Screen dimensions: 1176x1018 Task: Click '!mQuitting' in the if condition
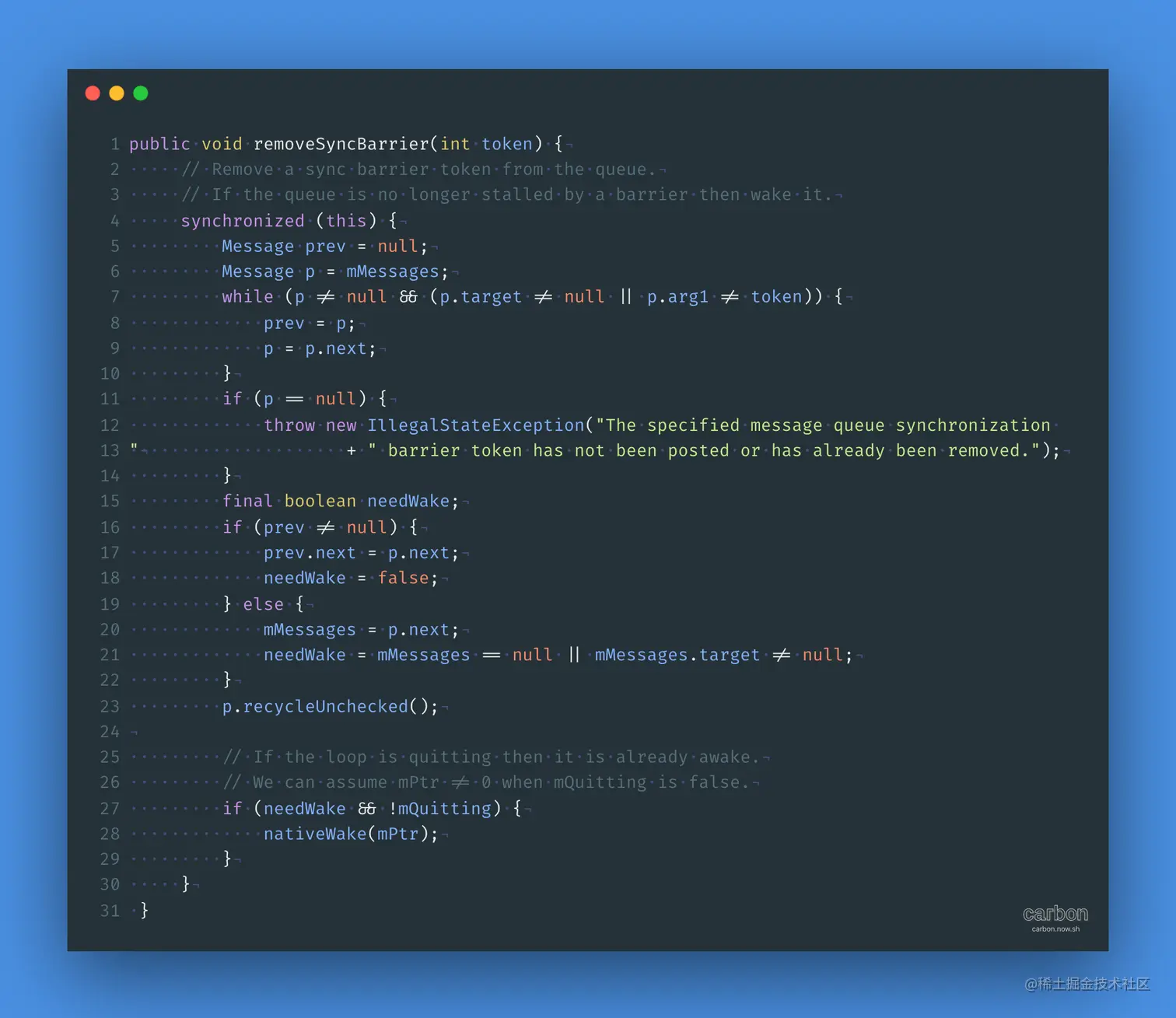(439, 809)
